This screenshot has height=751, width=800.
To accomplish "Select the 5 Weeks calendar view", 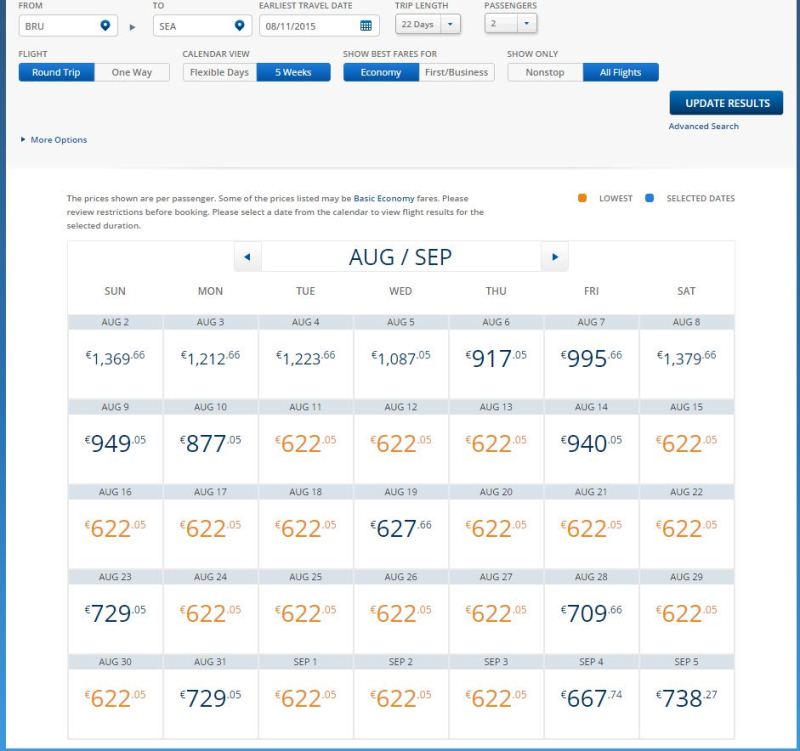I will point(293,72).
